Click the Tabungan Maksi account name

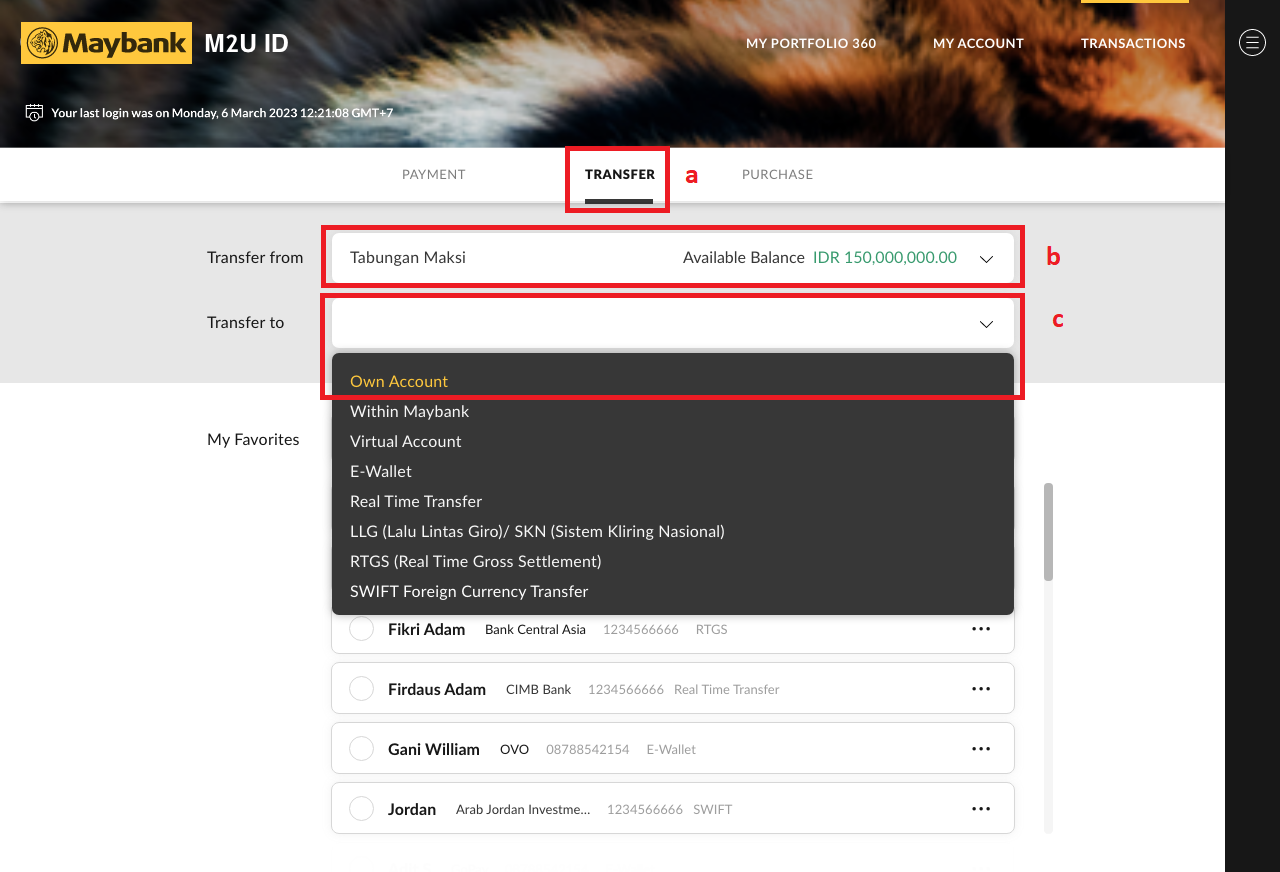coord(408,257)
